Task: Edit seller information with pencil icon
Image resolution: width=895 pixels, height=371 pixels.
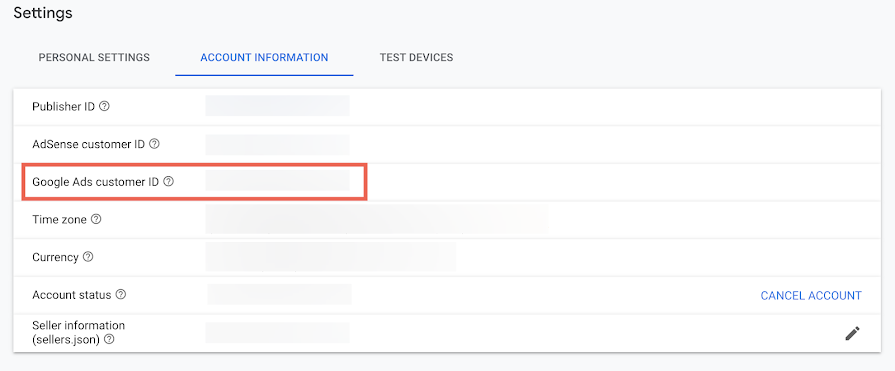Action: point(852,333)
